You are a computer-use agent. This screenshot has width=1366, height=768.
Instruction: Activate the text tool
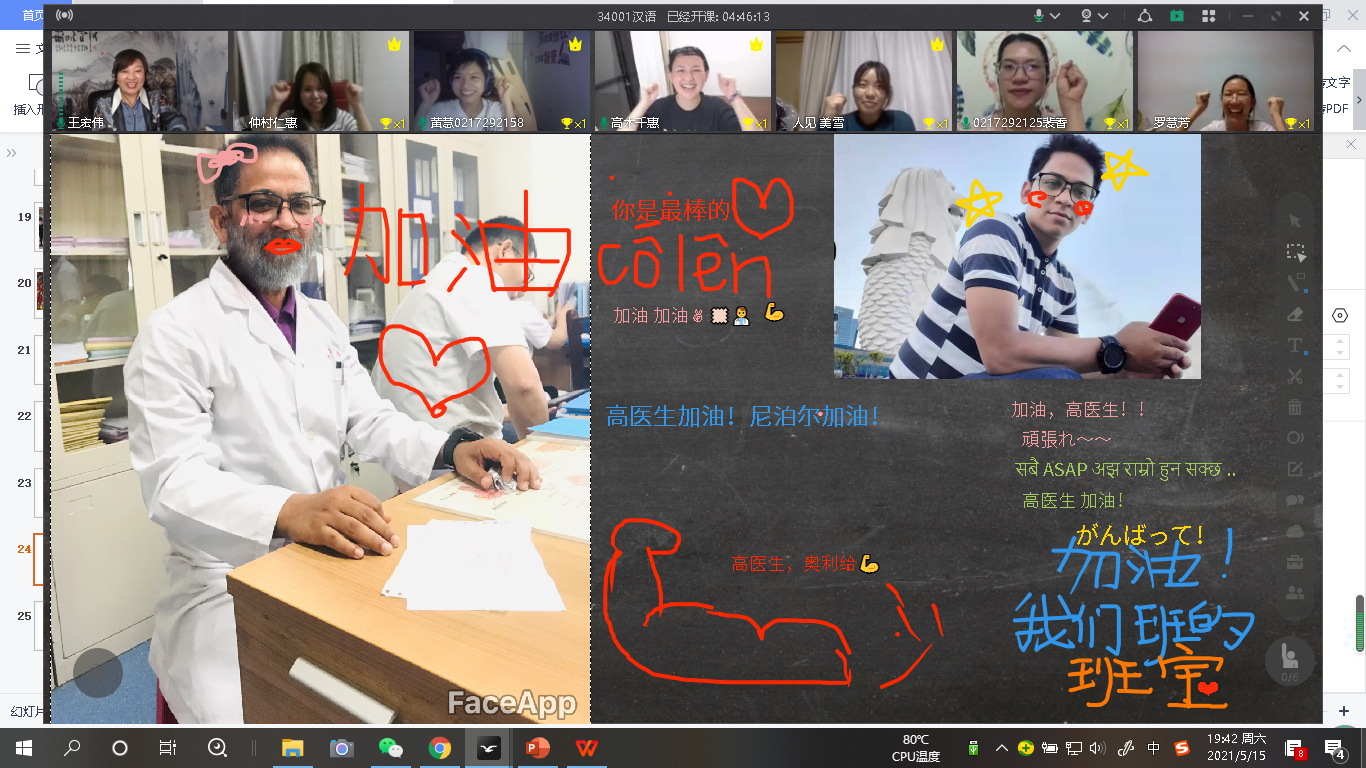pyautogui.click(x=1295, y=345)
